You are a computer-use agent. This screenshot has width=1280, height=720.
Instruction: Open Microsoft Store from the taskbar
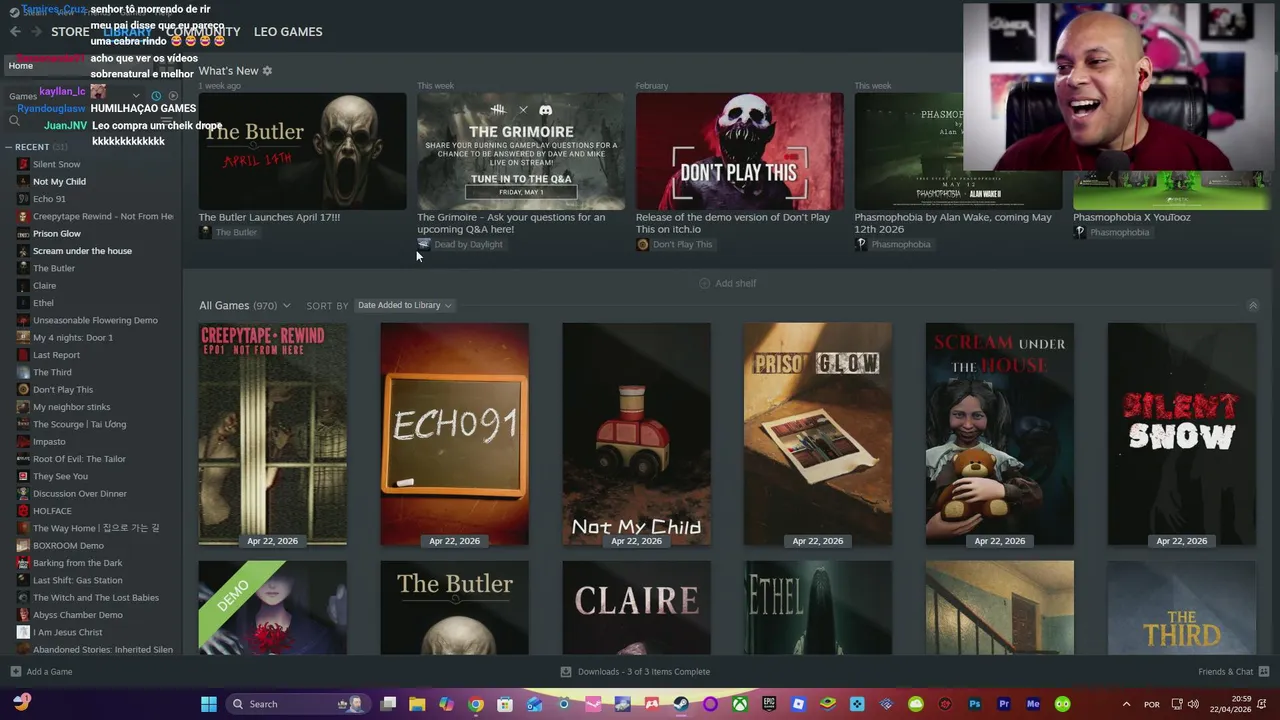pyautogui.click(x=505, y=704)
